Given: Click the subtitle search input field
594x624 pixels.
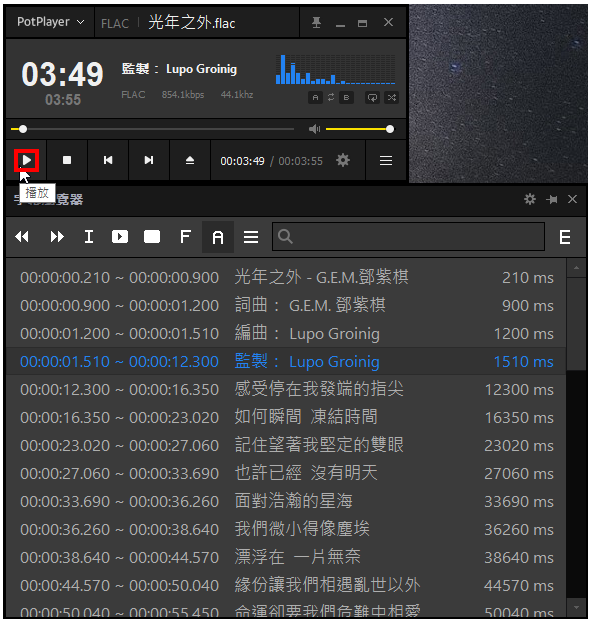Looking at the screenshot, I should click(x=408, y=237).
